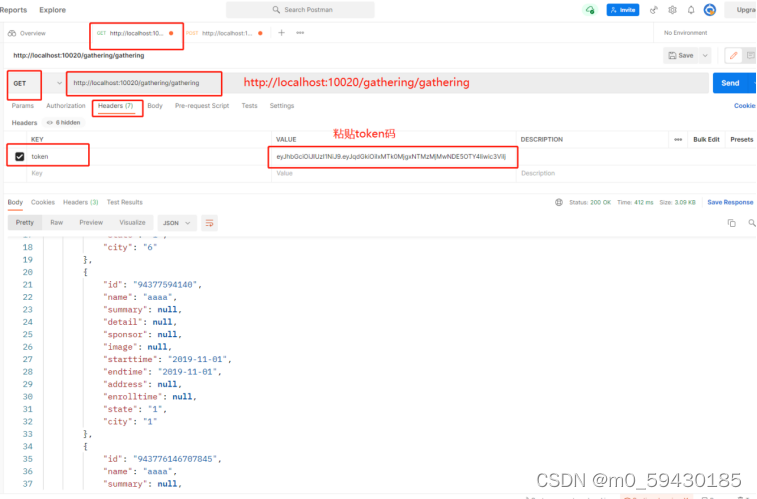Click the sync cloud status icon
This screenshot has height=499, width=757.
pyautogui.click(x=589, y=10)
